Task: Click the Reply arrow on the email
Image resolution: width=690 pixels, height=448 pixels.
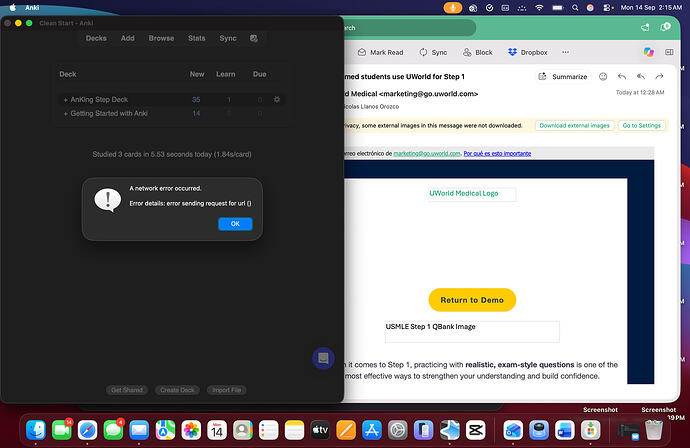Action: point(622,77)
